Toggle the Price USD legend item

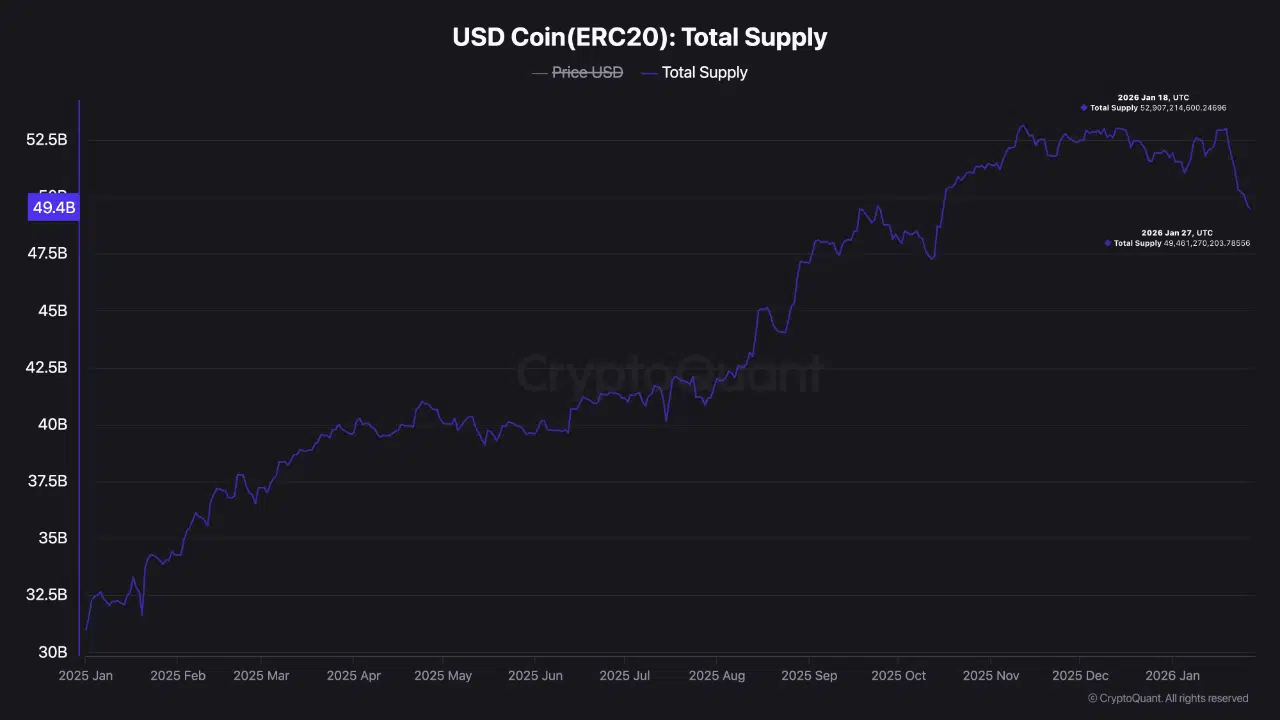click(x=586, y=72)
